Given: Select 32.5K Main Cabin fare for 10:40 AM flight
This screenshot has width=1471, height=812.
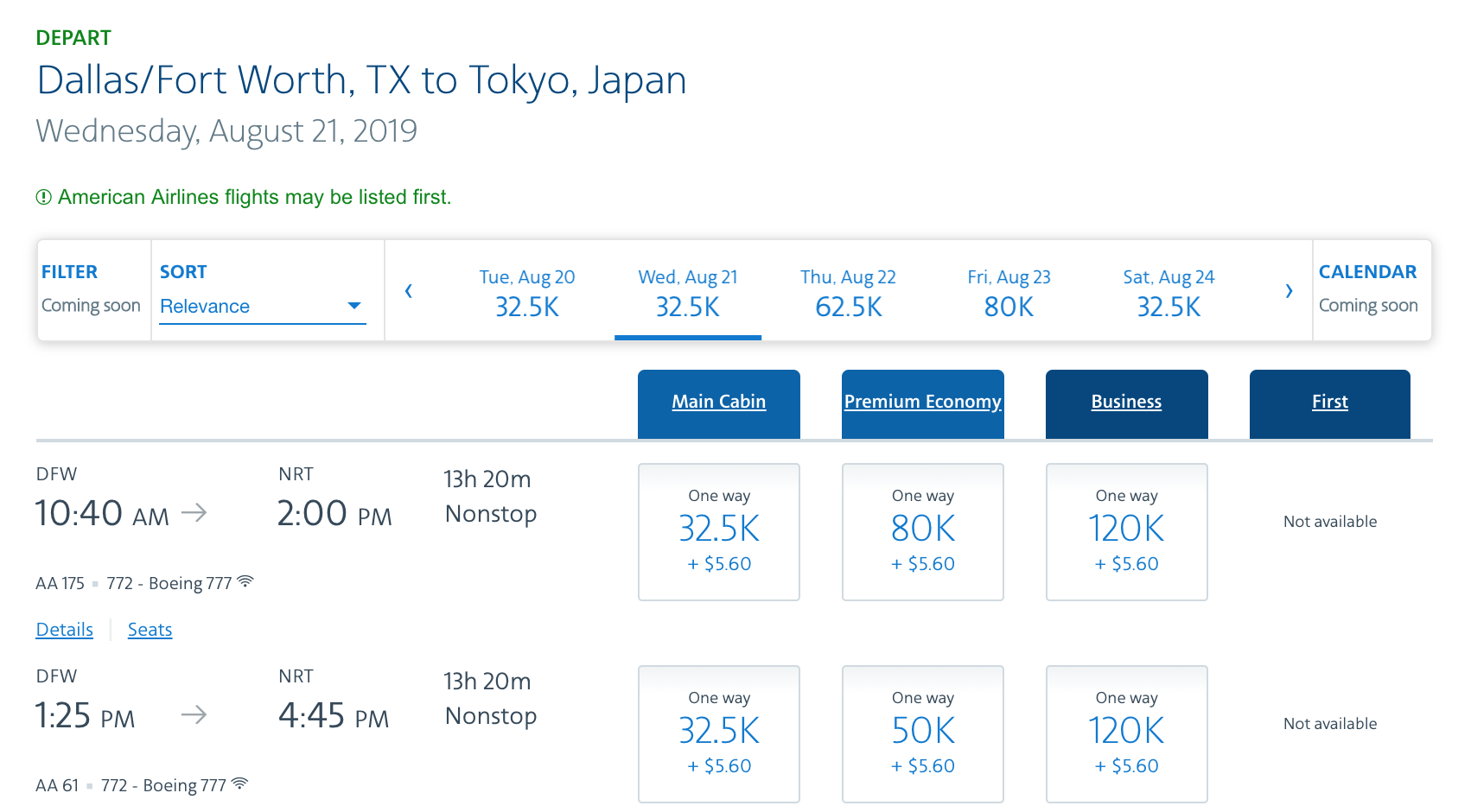Looking at the screenshot, I should coord(718,531).
